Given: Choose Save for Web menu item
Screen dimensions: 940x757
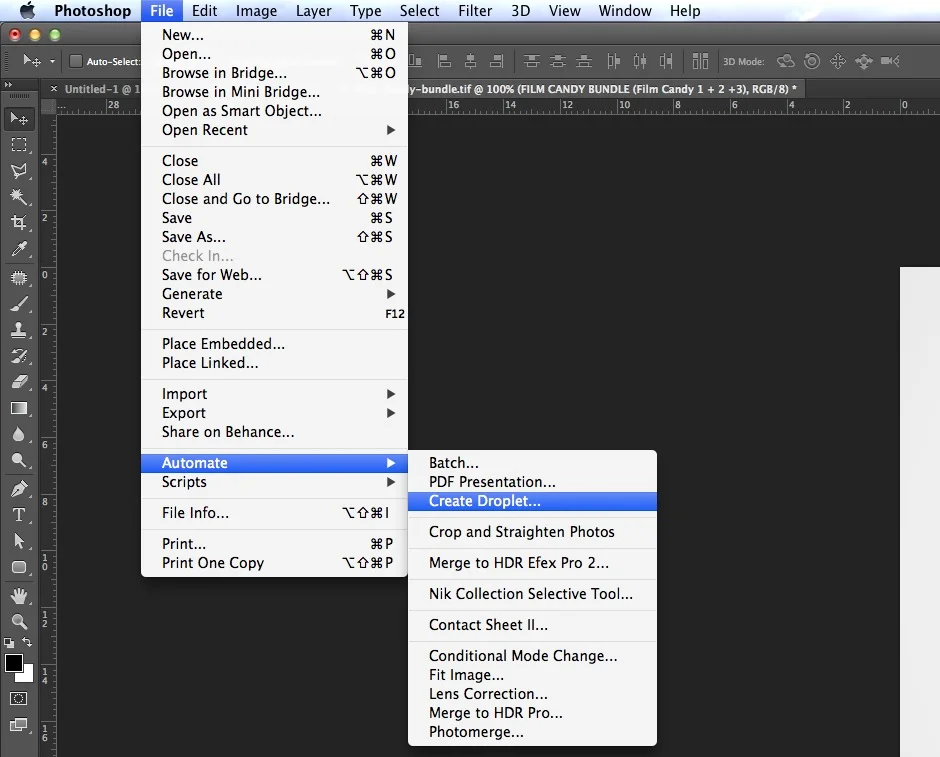Looking at the screenshot, I should [x=274, y=275].
